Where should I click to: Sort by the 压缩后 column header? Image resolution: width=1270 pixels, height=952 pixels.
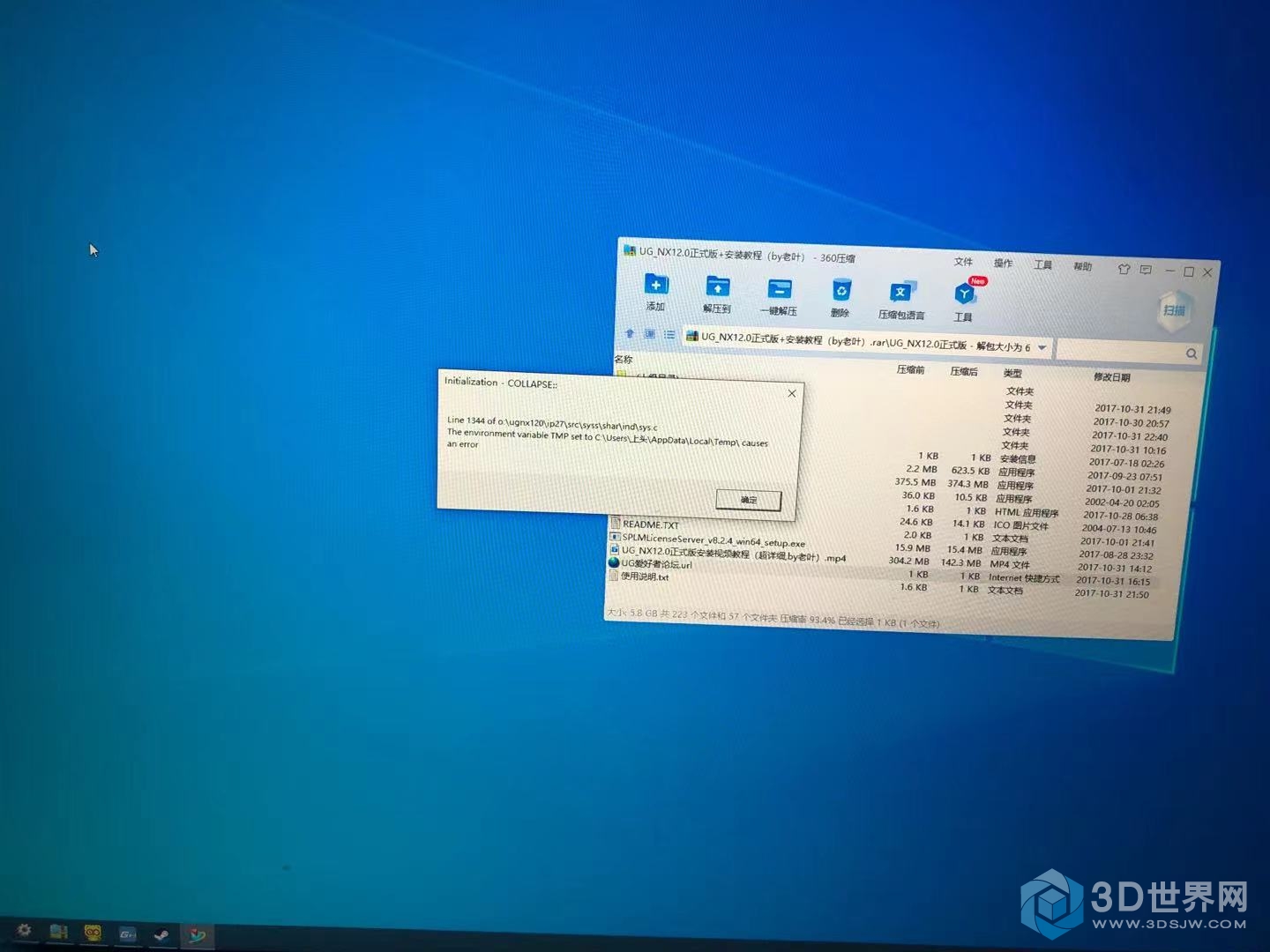coord(964,372)
